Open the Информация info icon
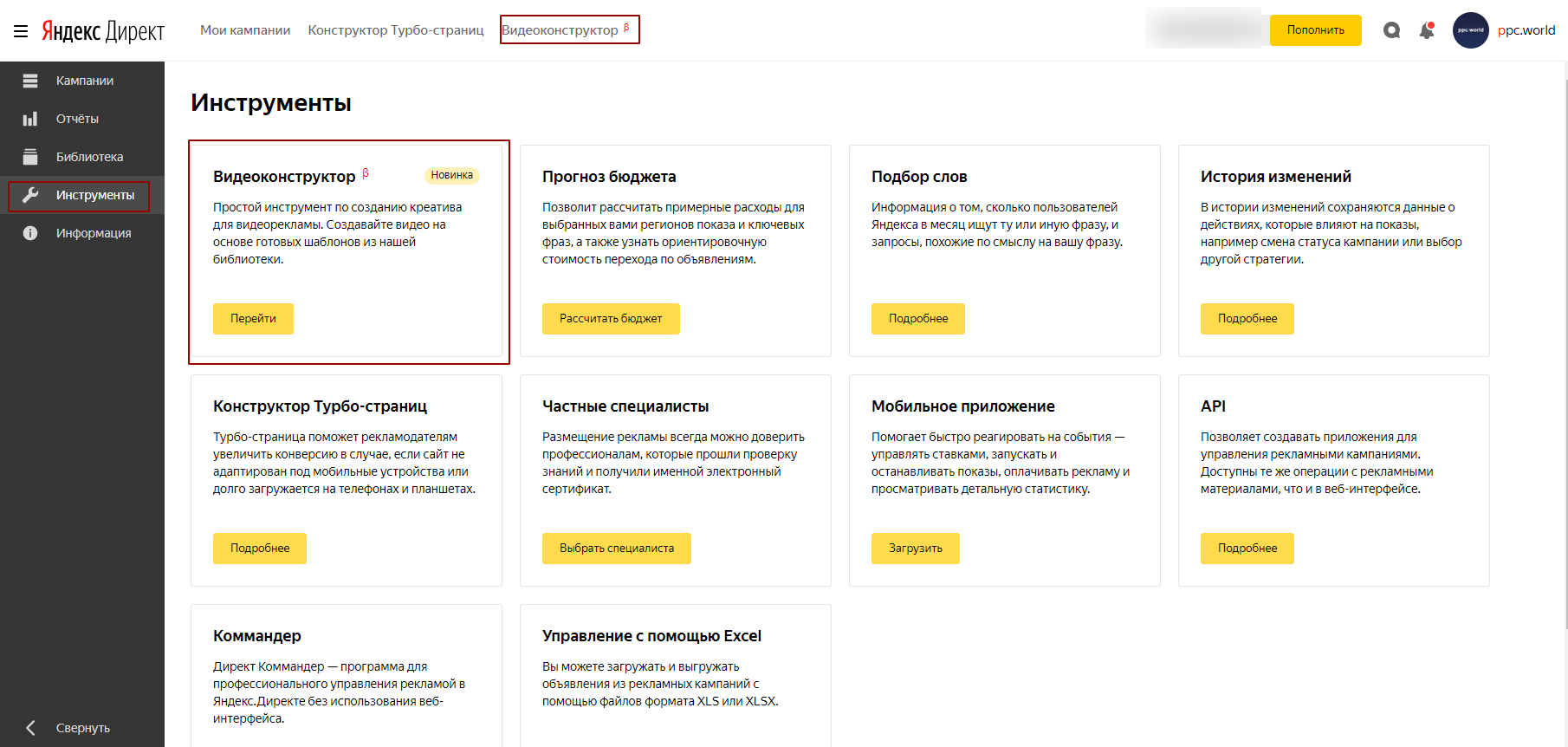The height and width of the screenshot is (747, 1568). point(30,233)
